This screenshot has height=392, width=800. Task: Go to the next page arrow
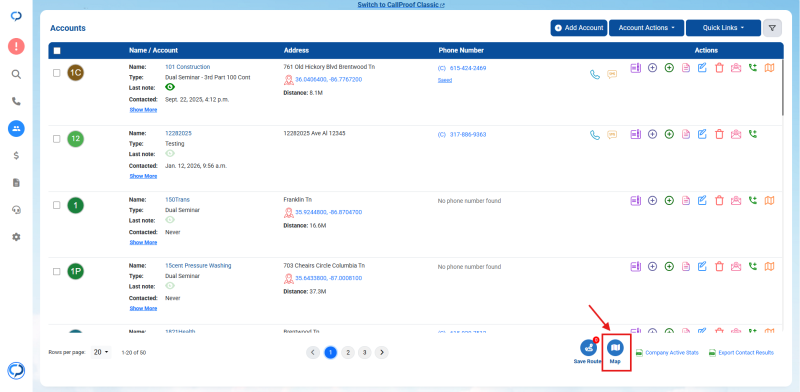click(x=382, y=352)
